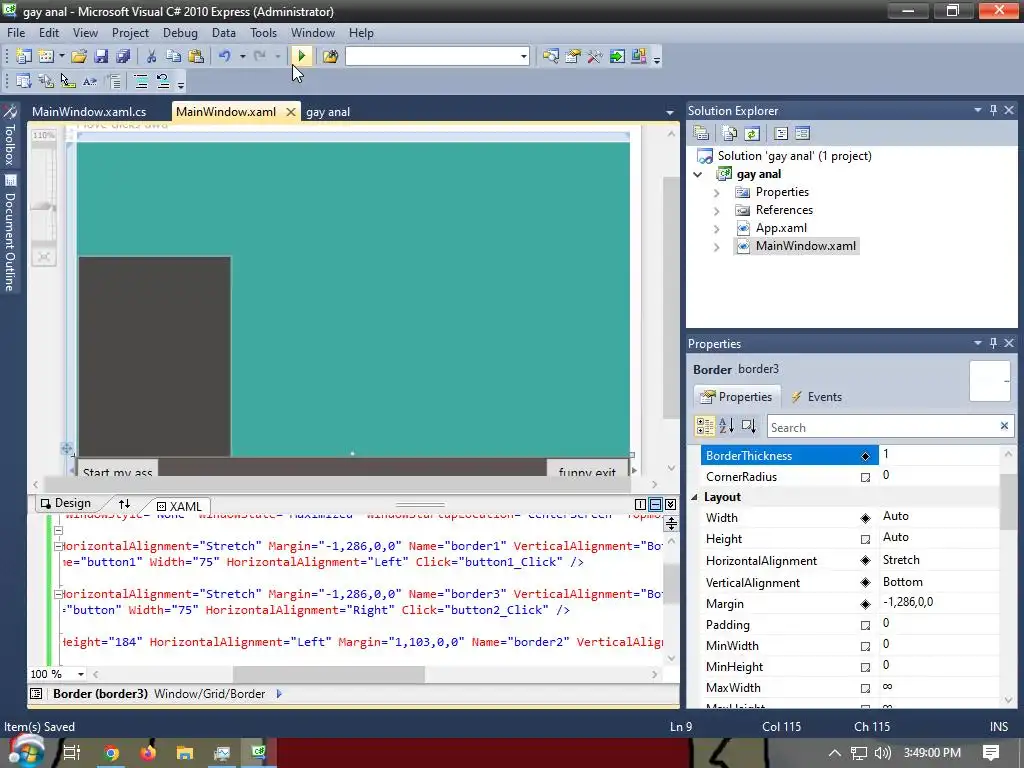Open the Project menu

point(130,33)
